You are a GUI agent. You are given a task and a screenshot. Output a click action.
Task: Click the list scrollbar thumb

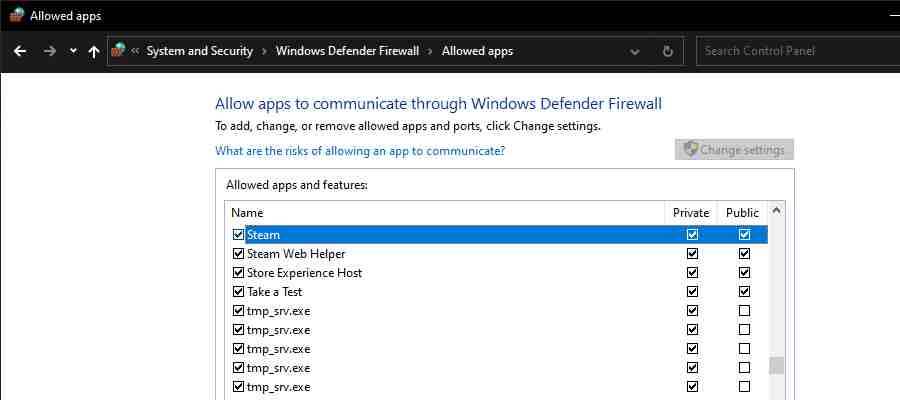pos(777,365)
